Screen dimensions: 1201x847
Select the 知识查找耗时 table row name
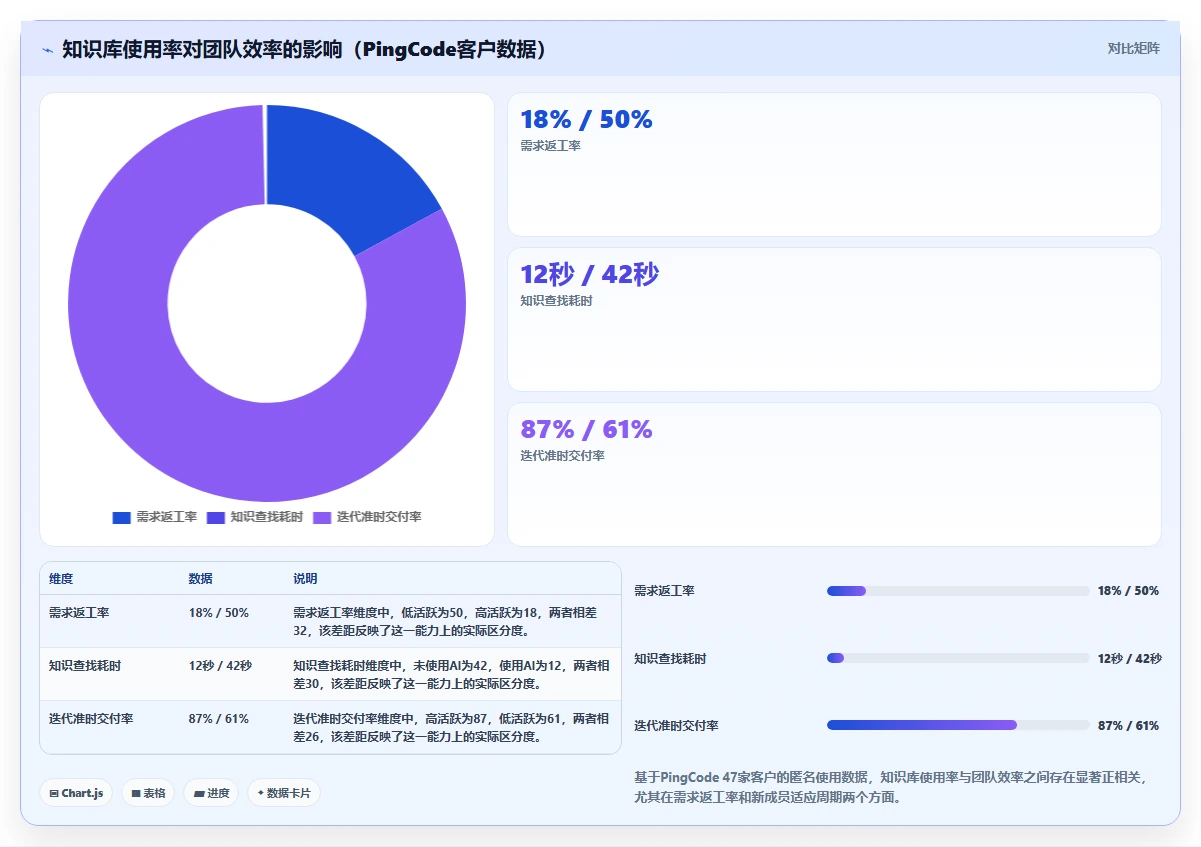[85, 665]
